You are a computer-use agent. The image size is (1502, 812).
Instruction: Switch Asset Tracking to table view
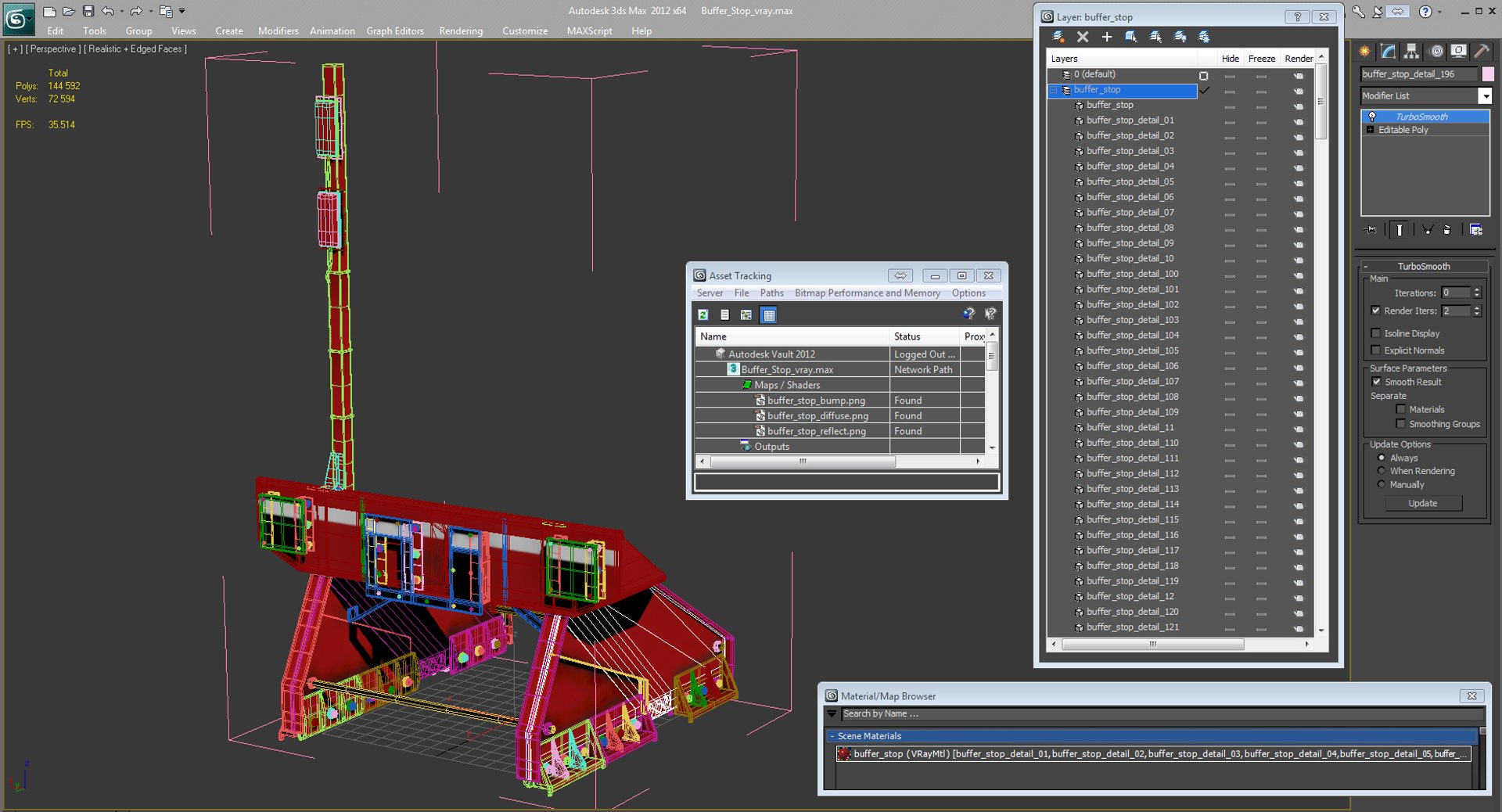point(769,314)
